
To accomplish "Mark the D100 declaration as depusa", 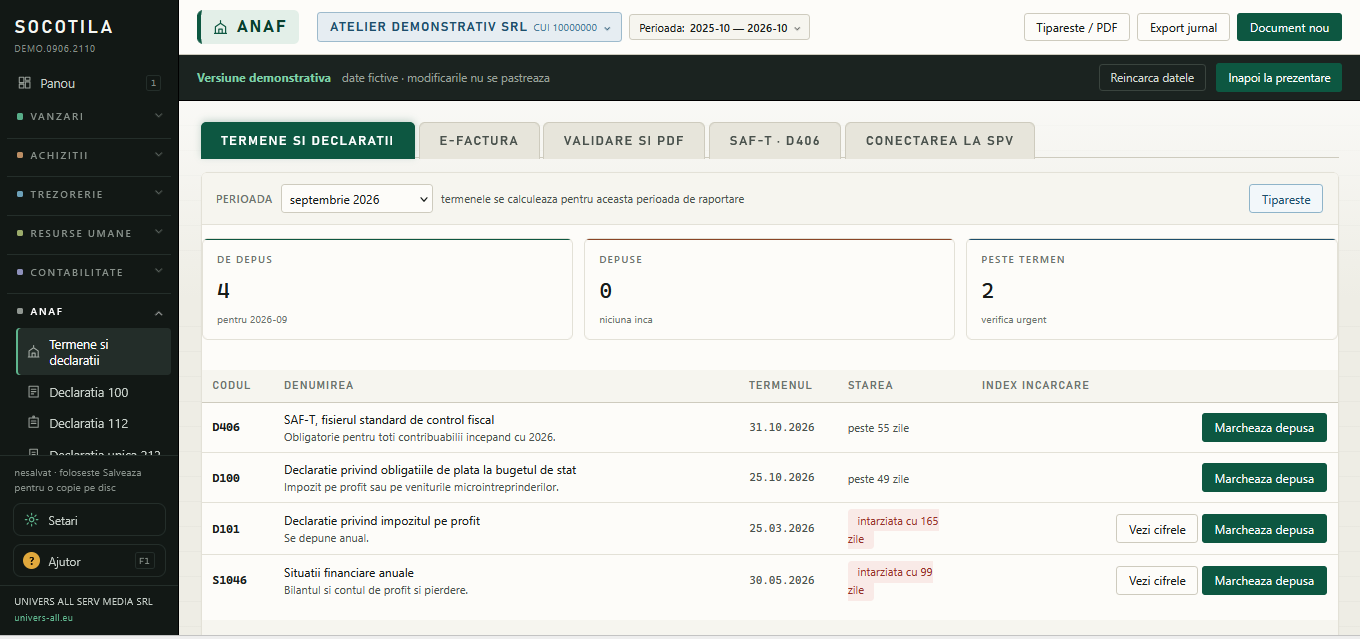I will (1264, 478).
